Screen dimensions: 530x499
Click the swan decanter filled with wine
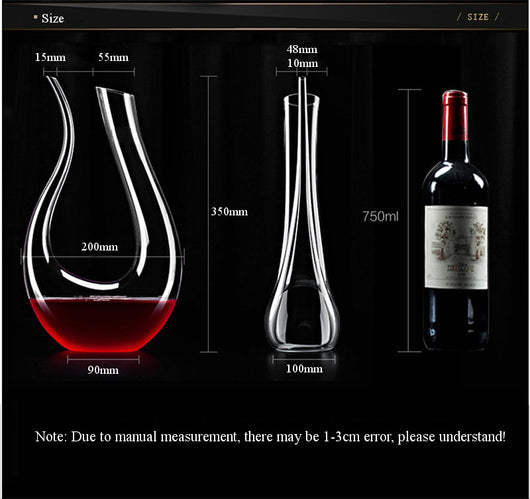click(103, 214)
